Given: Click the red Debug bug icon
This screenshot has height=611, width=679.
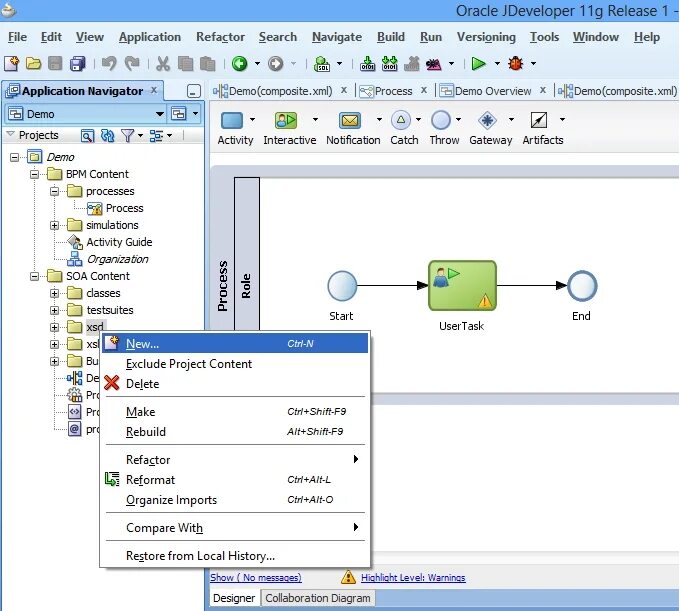Looking at the screenshot, I should 515,64.
